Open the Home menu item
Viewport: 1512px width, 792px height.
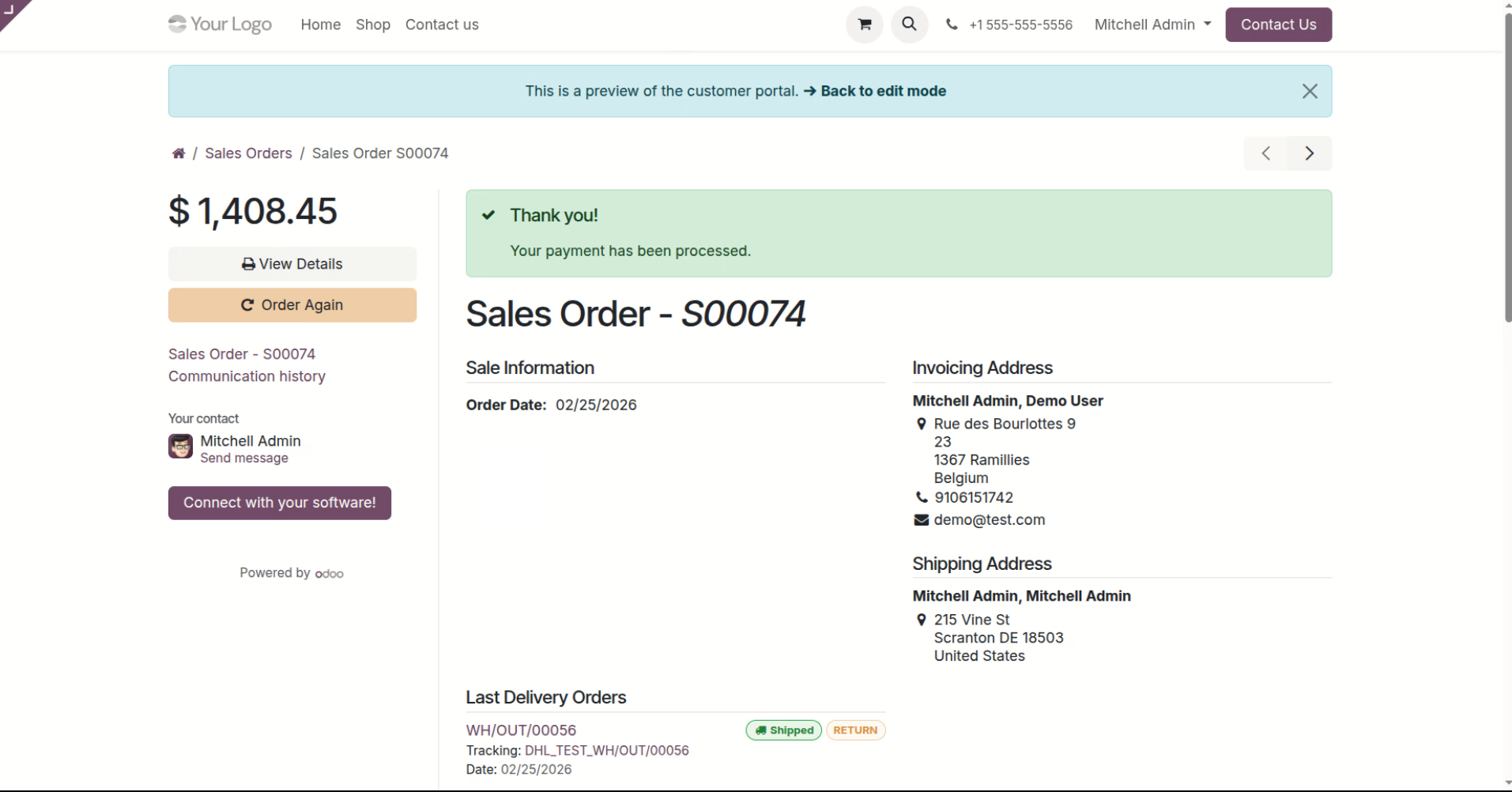coord(320,25)
